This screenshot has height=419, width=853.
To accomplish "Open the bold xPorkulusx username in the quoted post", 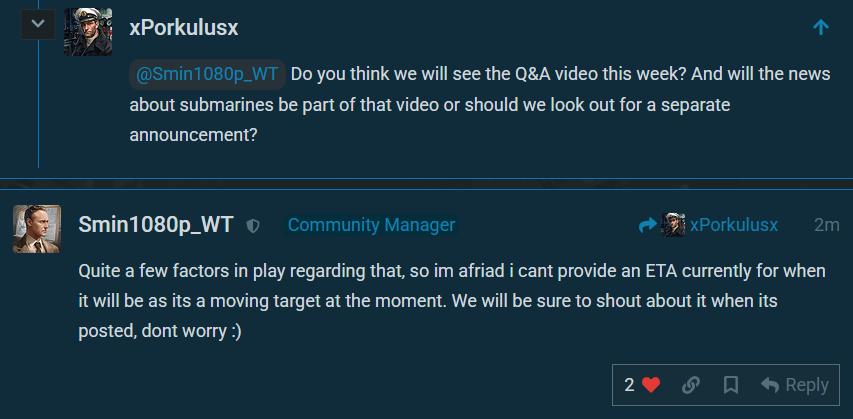I will pos(184,29).
